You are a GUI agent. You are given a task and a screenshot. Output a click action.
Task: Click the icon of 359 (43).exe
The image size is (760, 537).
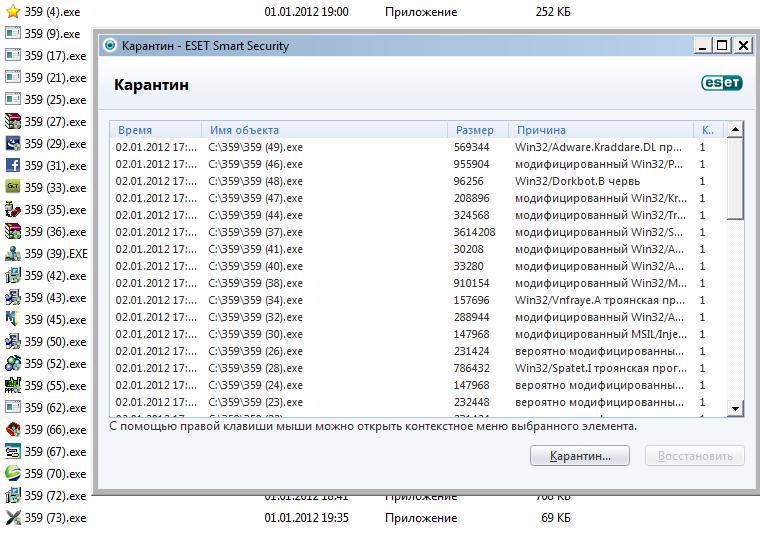coord(13,297)
